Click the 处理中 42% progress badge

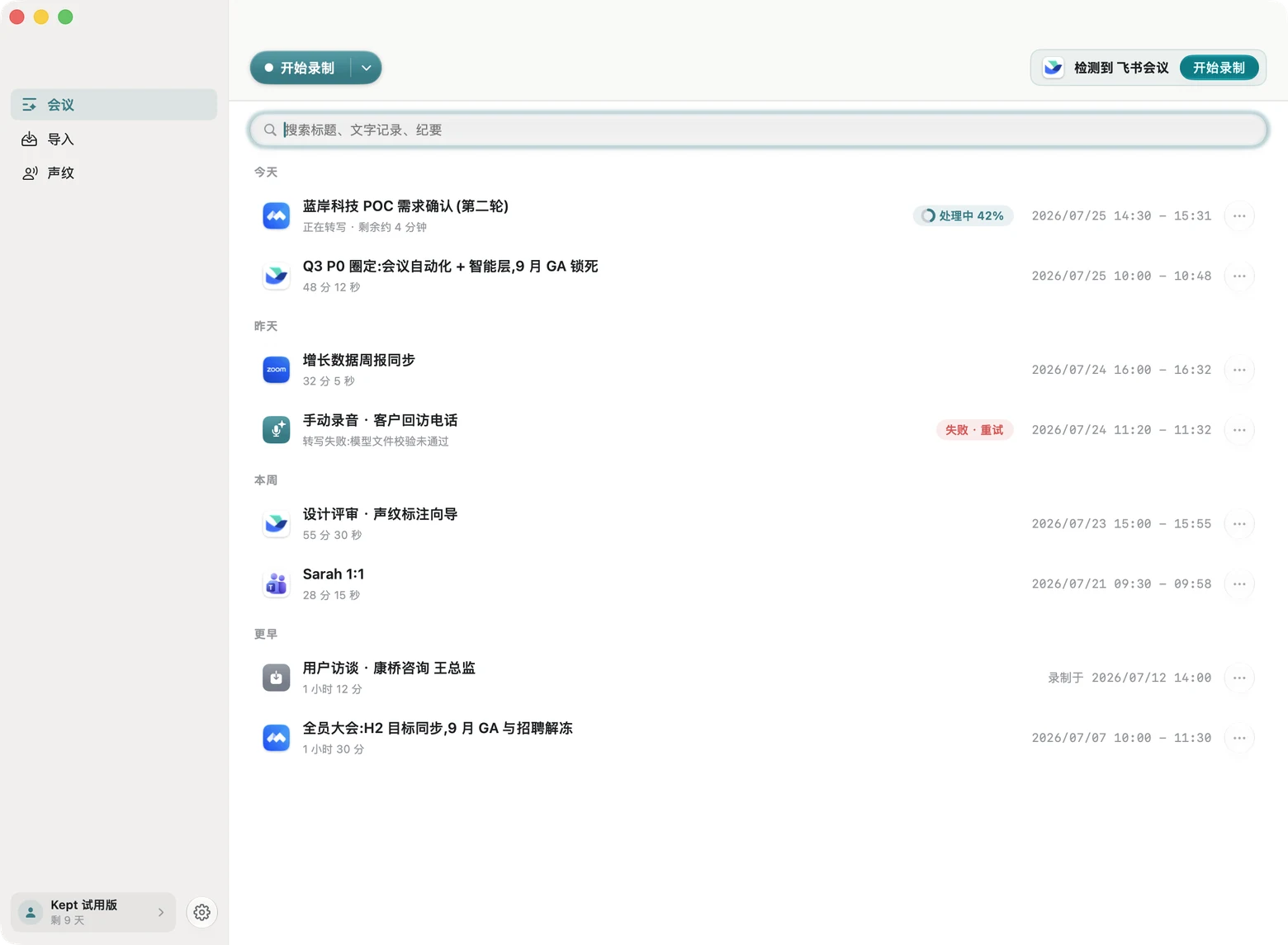(x=963, y=215)
